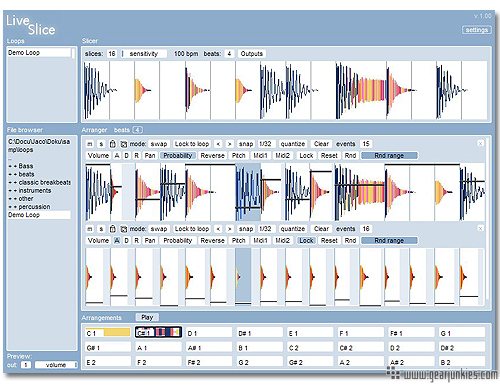Screen dimensions: 500x385
Task: Select D parameter on first track
Action: [x=126, y=156]
